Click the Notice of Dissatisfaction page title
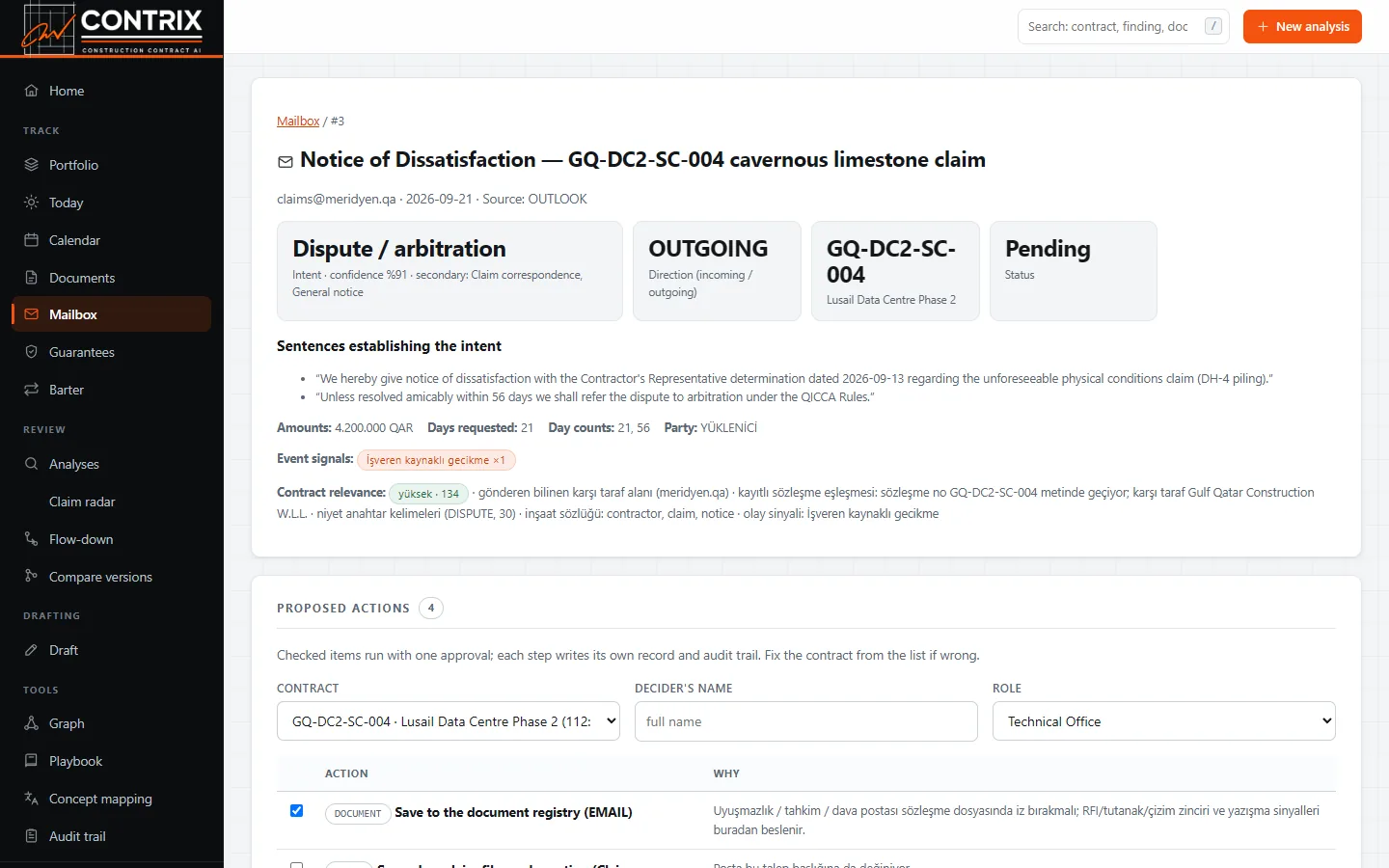Screen dimensions: 1389x868 point(642,160)
